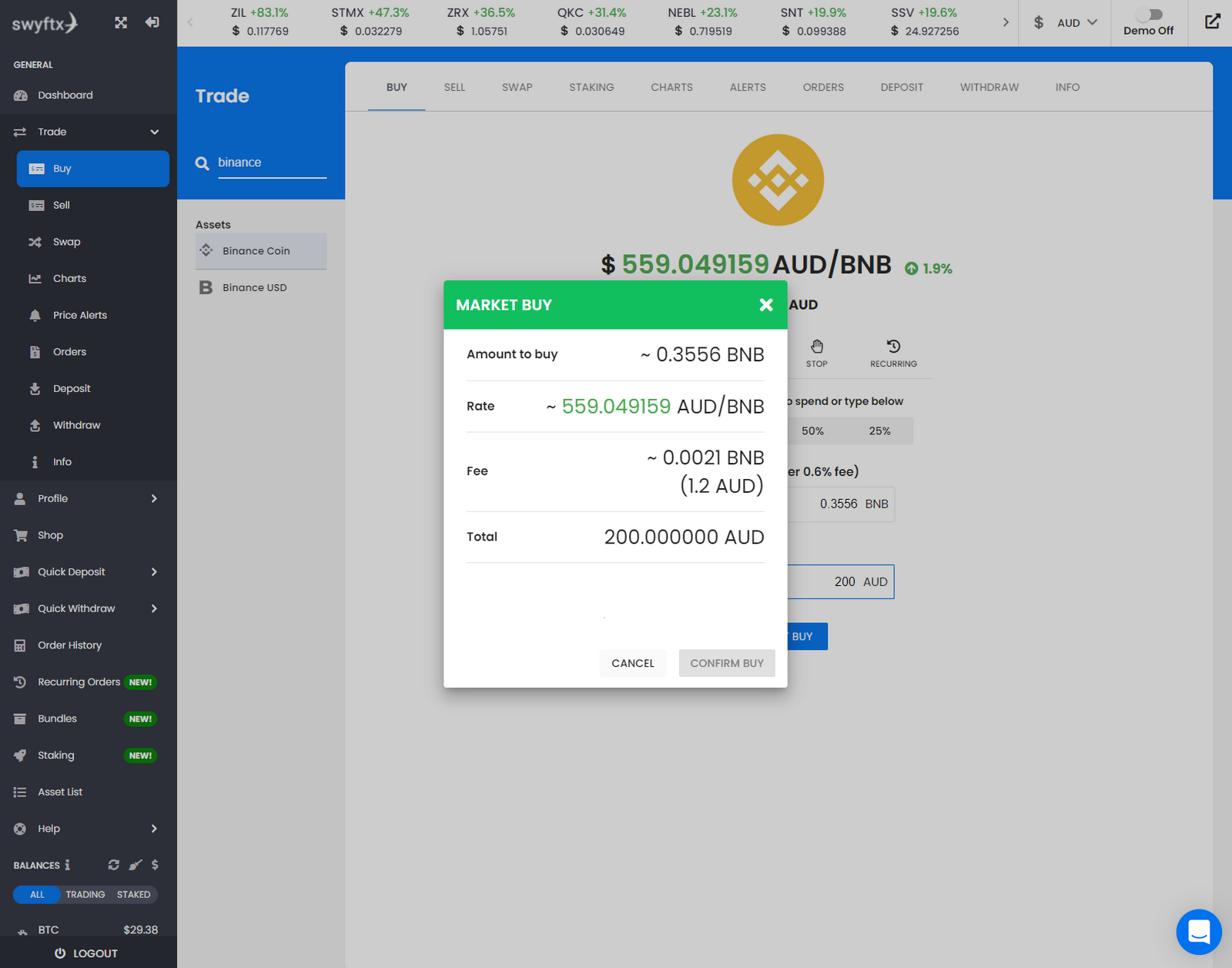Image resolution: width=1232 pixels, height=968 pixels.
Task: Refresh balances icon
Action: tap(114, 865)
